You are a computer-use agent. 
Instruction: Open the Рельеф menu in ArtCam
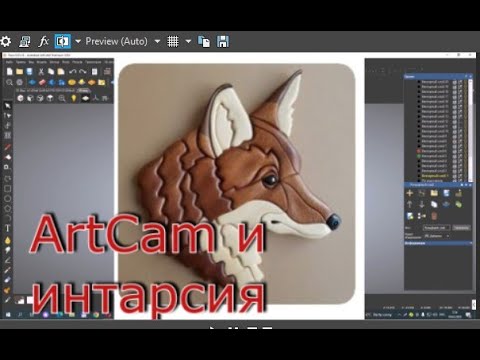point(77,62)
